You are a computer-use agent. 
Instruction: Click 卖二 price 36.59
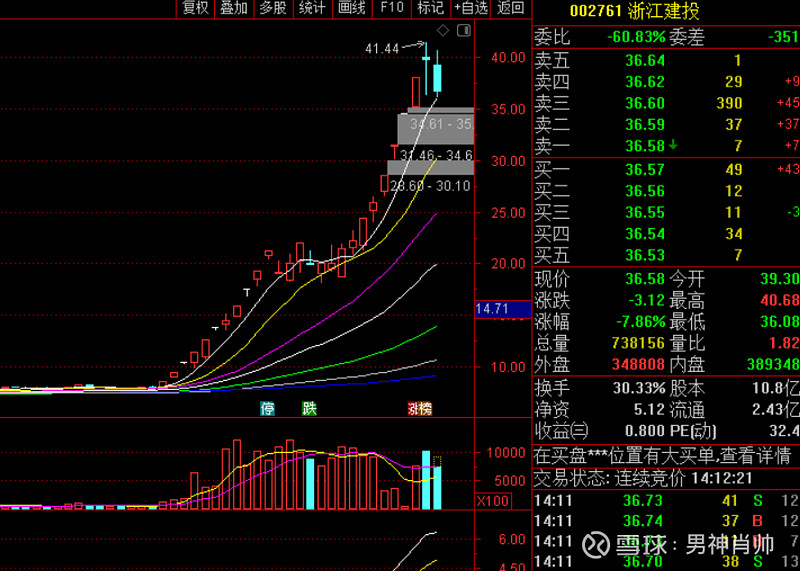pyautogui.click(x=645, y=125)
